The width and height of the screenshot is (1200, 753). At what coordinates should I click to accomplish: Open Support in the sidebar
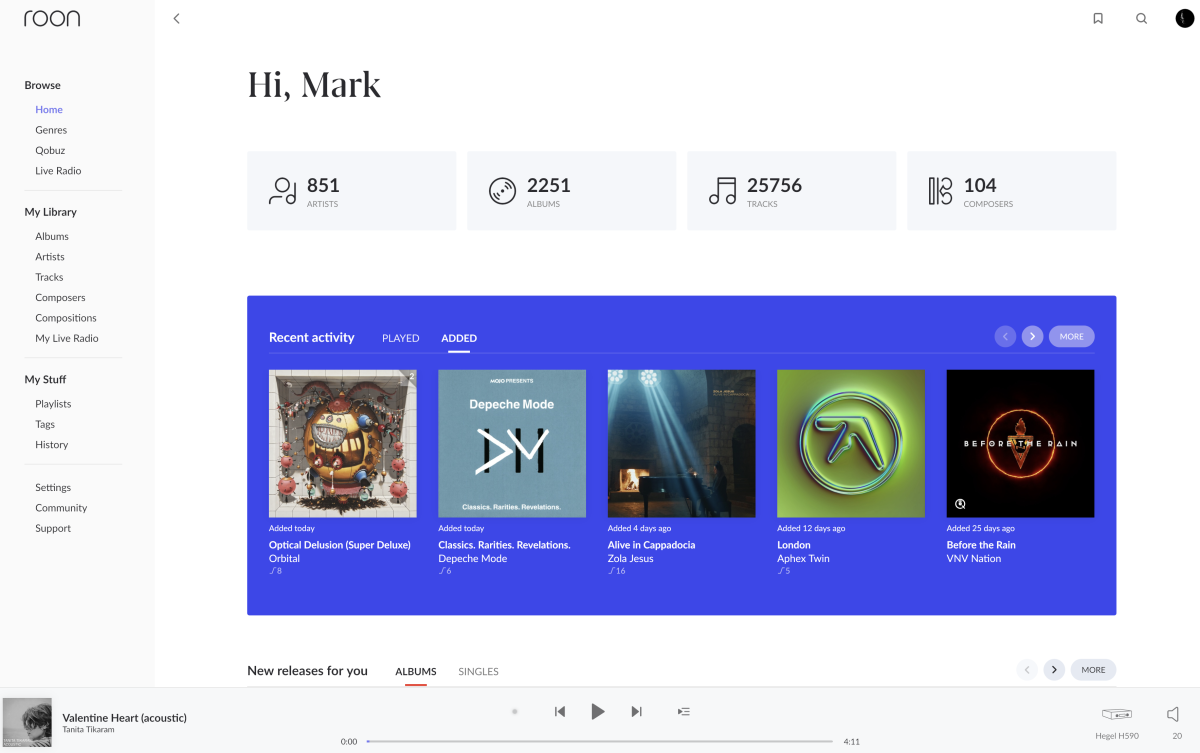tap(53, 528)
